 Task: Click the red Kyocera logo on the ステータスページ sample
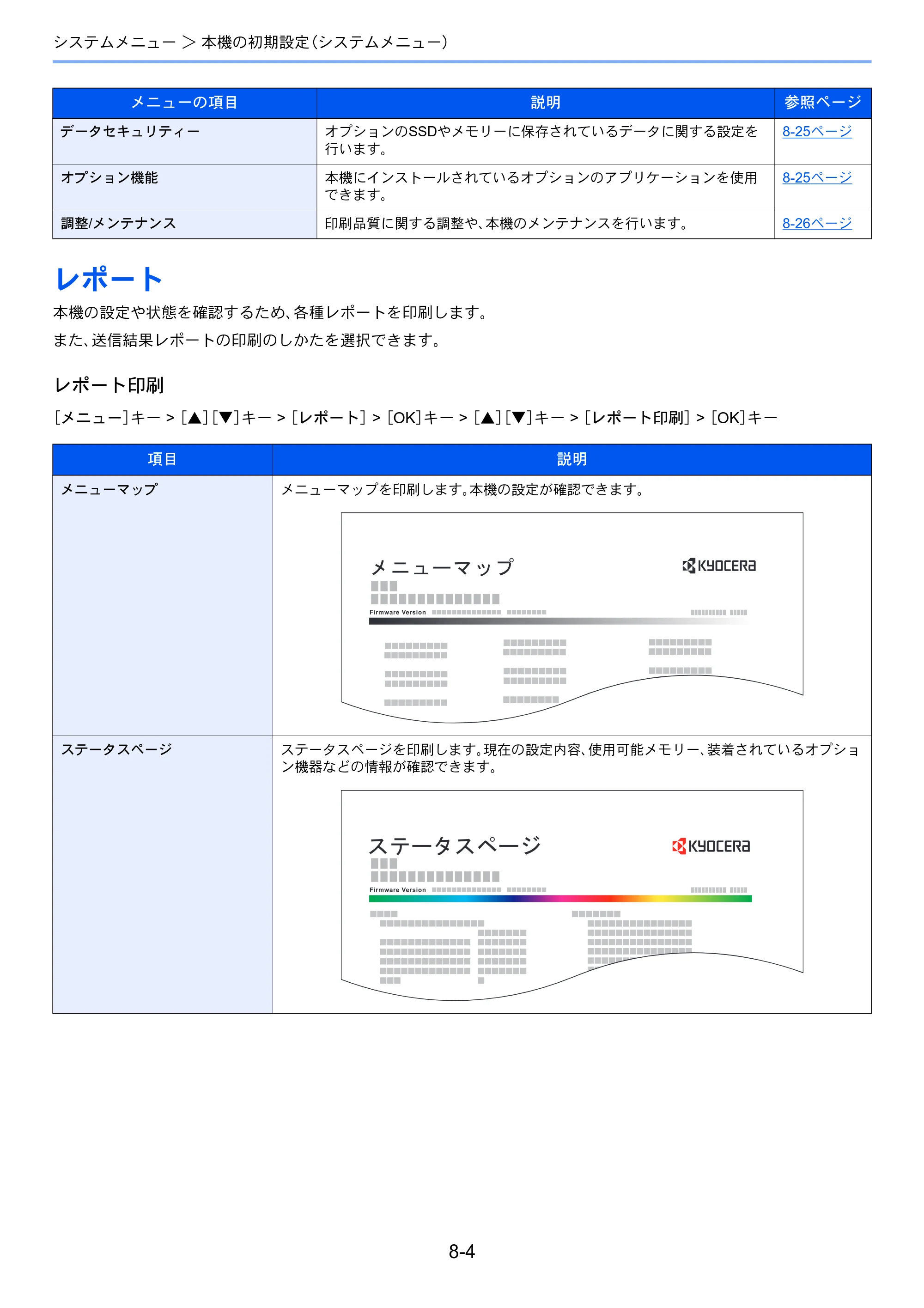711,846
